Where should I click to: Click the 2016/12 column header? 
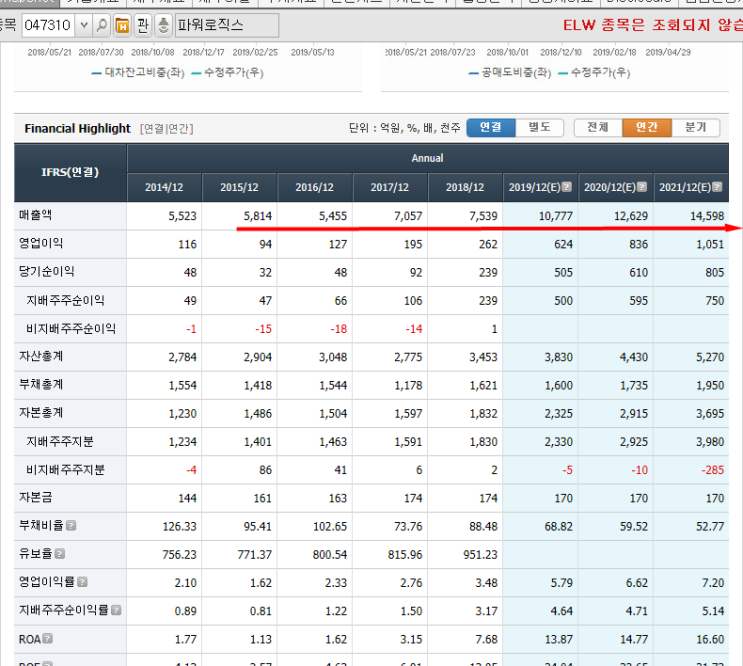tap(315, 188)
